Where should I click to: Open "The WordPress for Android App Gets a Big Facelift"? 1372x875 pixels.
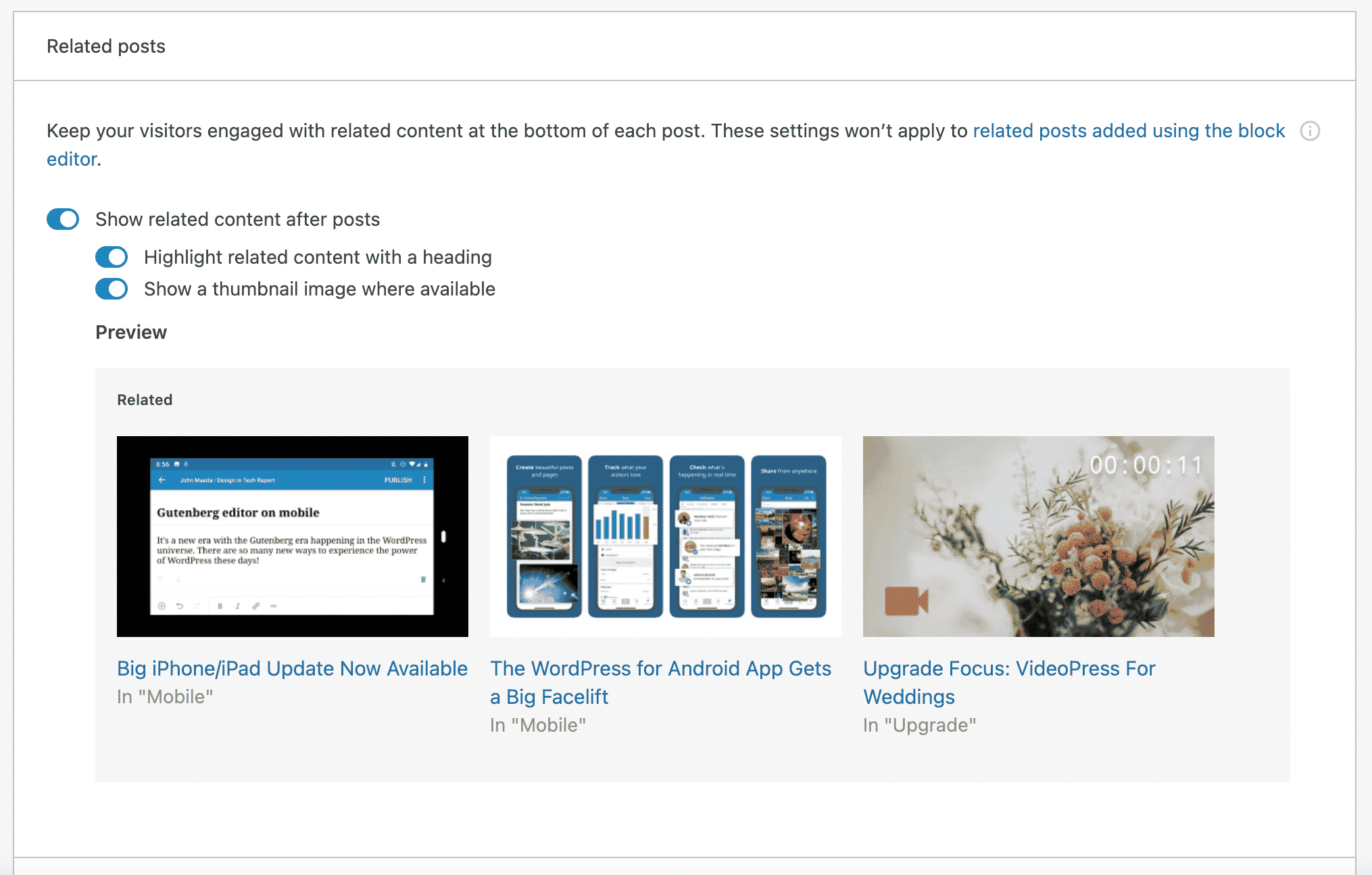[660, 682]
